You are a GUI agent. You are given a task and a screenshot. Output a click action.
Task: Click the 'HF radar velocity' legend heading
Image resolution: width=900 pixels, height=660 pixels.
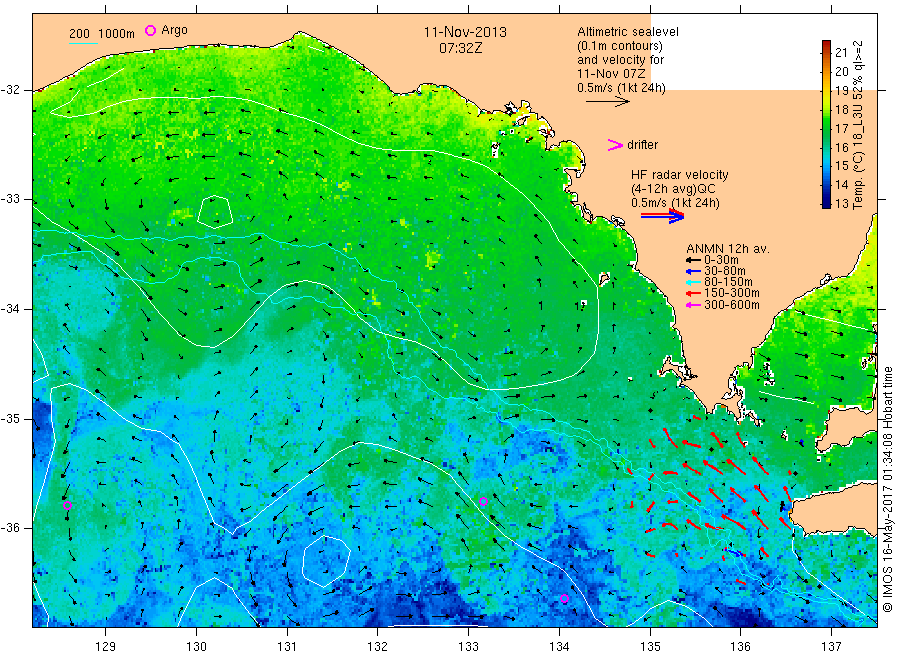(680, 175)
